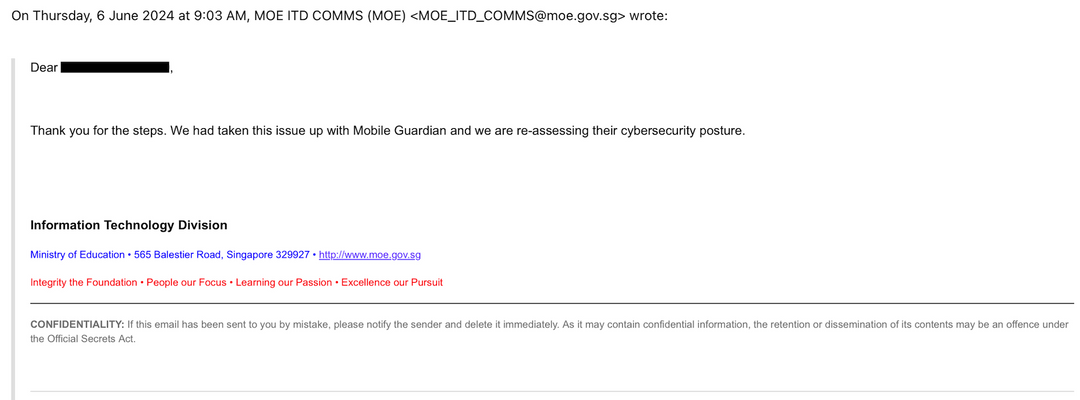
Task: Click the red Integrity the Foundation motto
Action: [83, 282]
